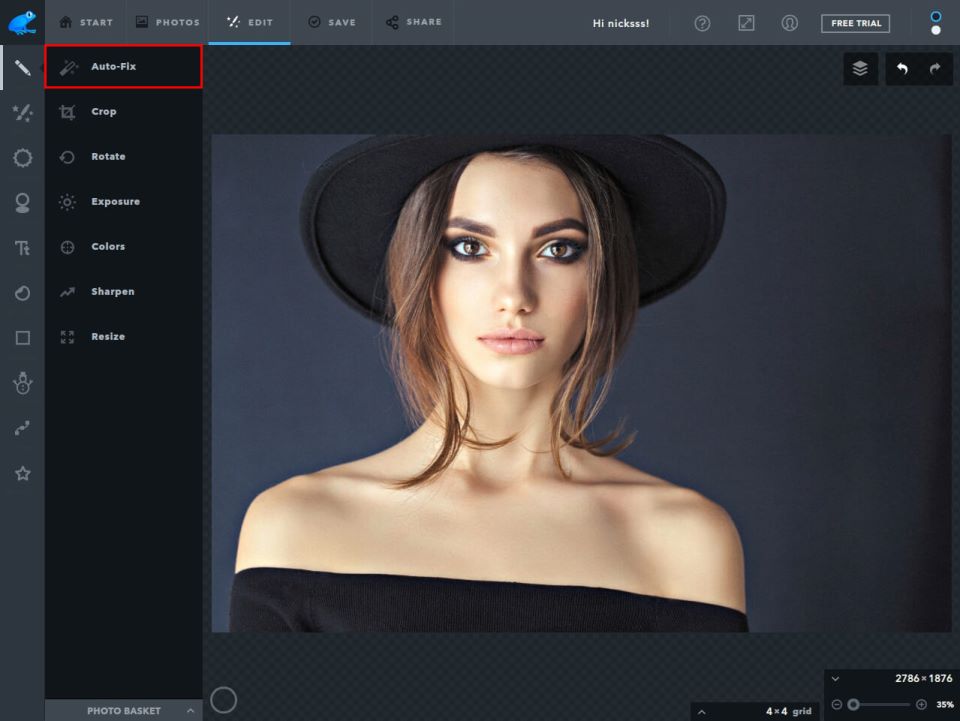Collapse the image size panel chevron
Image resolution: width=960 pixels, height=721 pixels.
click(x=835, y=679)
